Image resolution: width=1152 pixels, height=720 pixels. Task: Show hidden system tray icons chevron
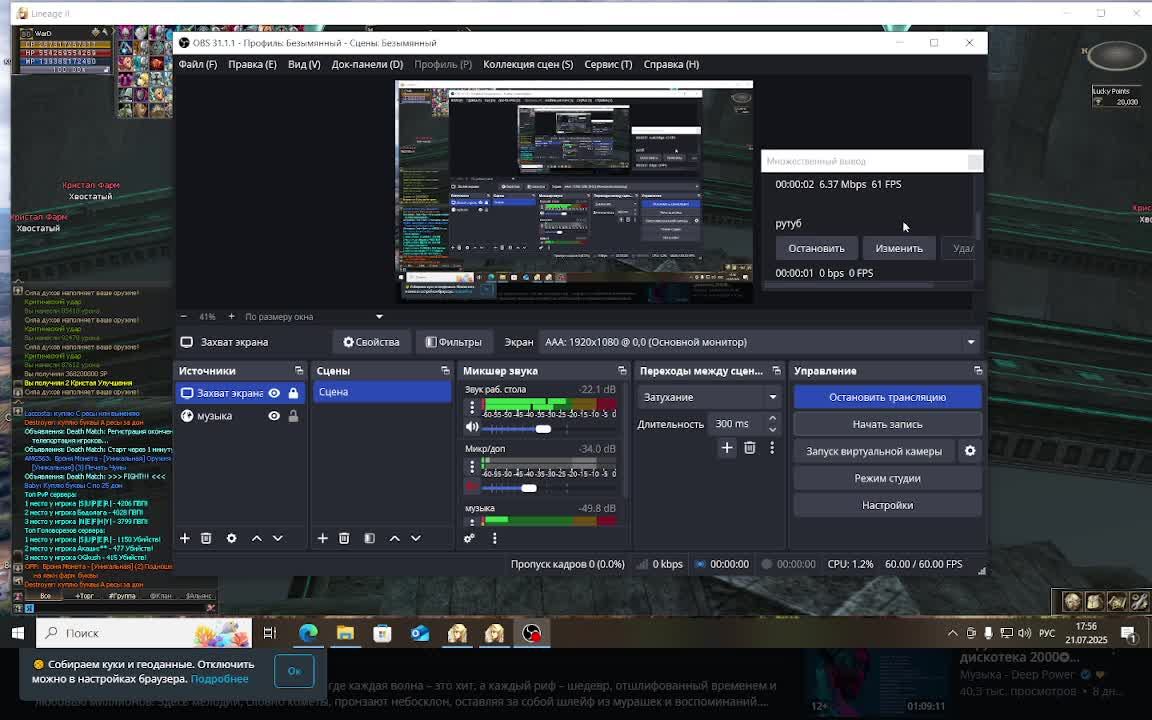952,633
